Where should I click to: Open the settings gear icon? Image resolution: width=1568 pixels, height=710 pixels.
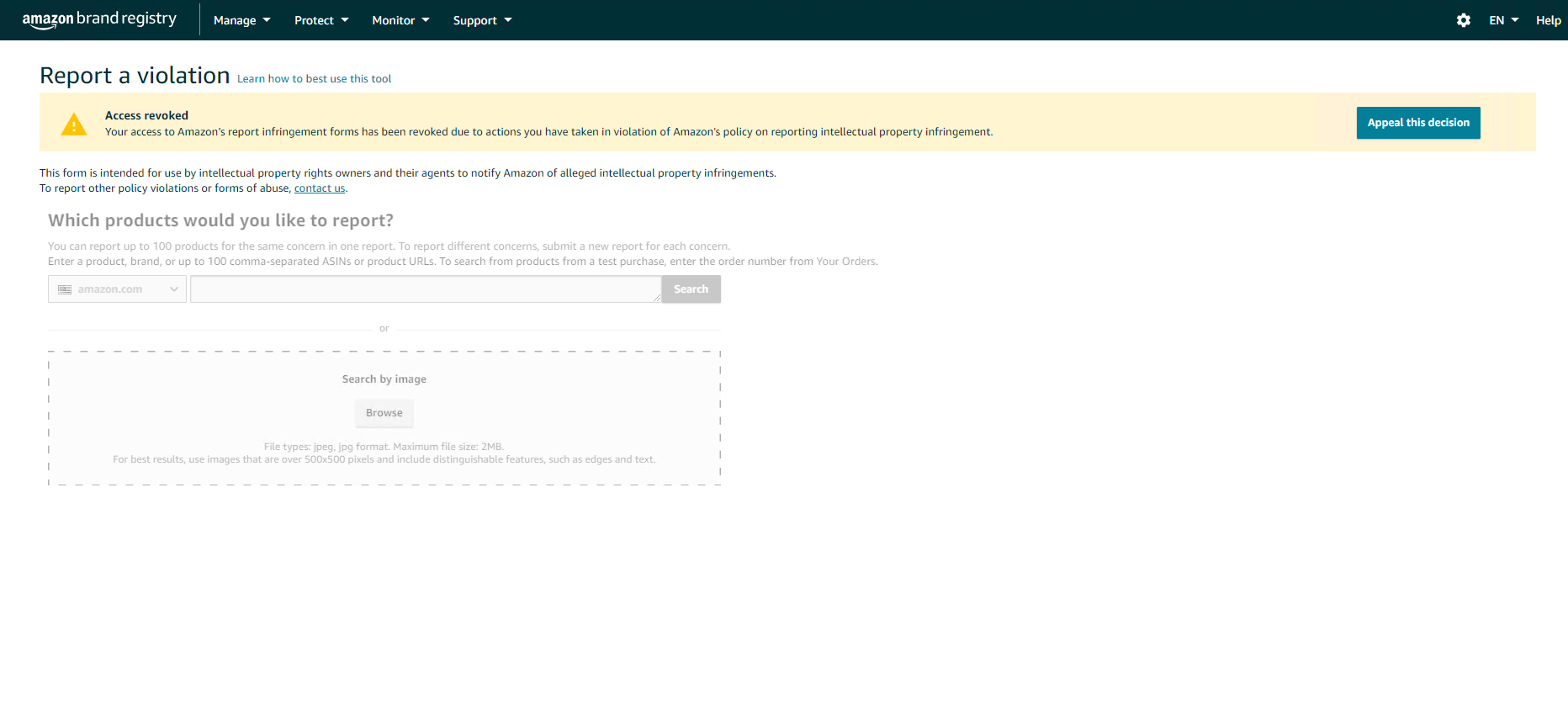(1464, 20)
